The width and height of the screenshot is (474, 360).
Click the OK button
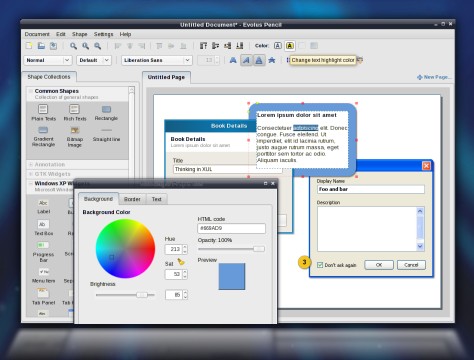click(x=379, y=265)
